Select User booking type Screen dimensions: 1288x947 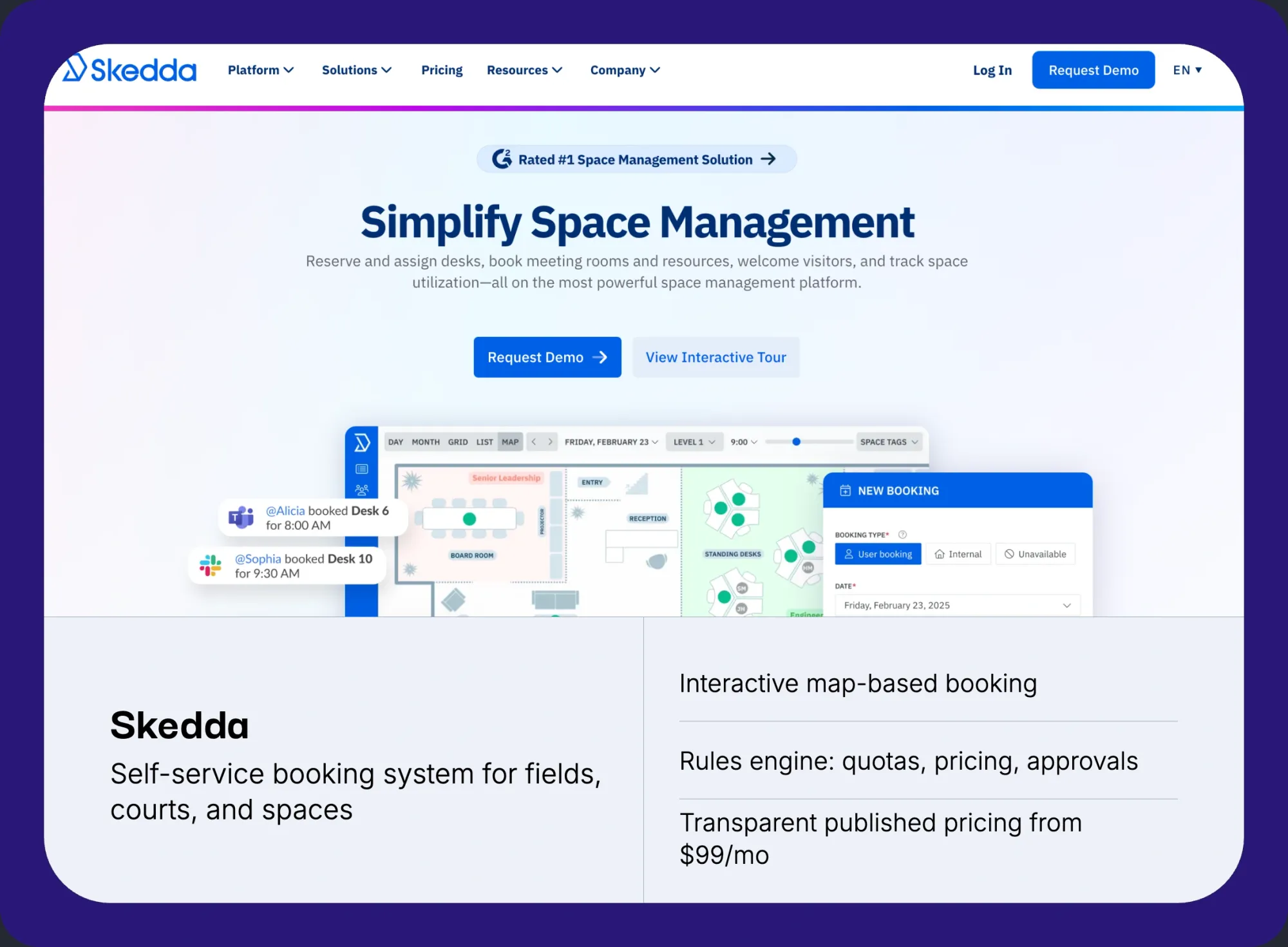pos(878,554)
